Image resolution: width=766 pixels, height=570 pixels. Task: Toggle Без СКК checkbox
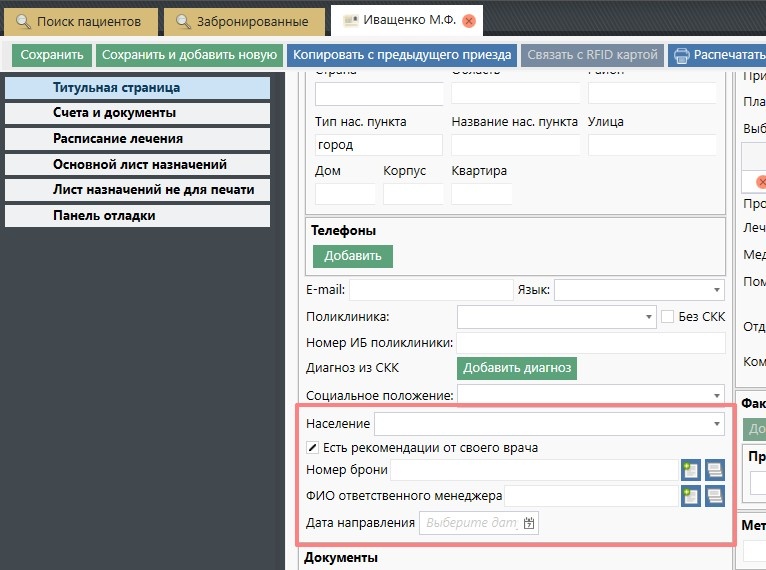668,317
